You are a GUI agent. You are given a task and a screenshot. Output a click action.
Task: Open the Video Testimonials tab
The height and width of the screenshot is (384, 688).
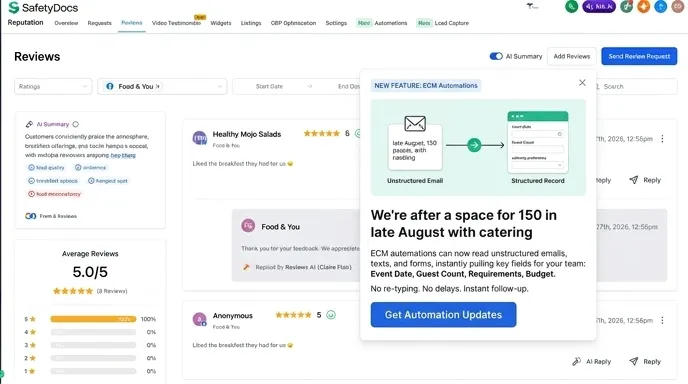tap(176, 23)
